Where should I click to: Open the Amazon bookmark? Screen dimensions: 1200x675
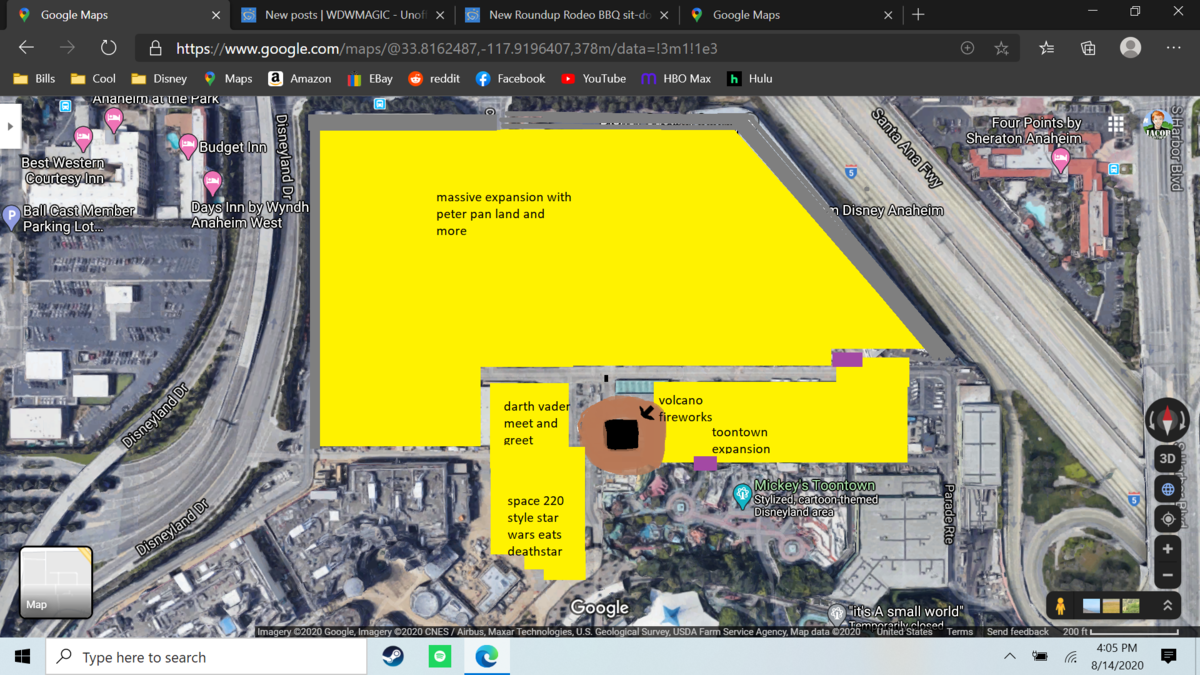click(299, 78)
